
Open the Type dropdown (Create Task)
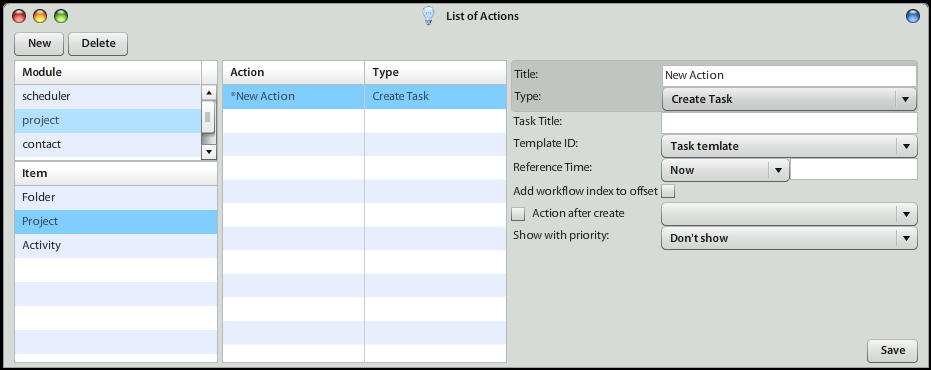point(789,99)
